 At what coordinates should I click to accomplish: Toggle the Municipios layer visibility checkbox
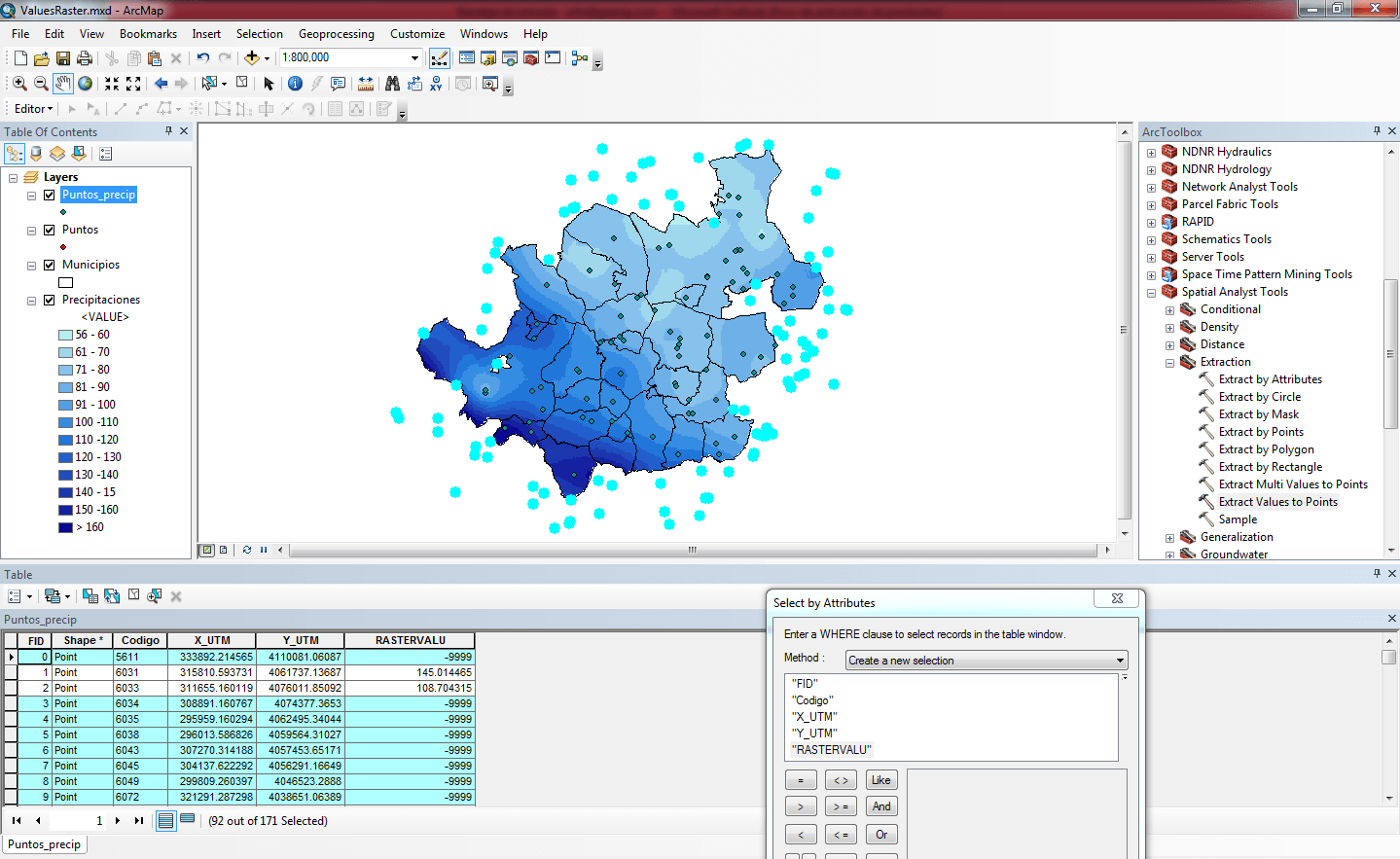[x=50, y=265]
